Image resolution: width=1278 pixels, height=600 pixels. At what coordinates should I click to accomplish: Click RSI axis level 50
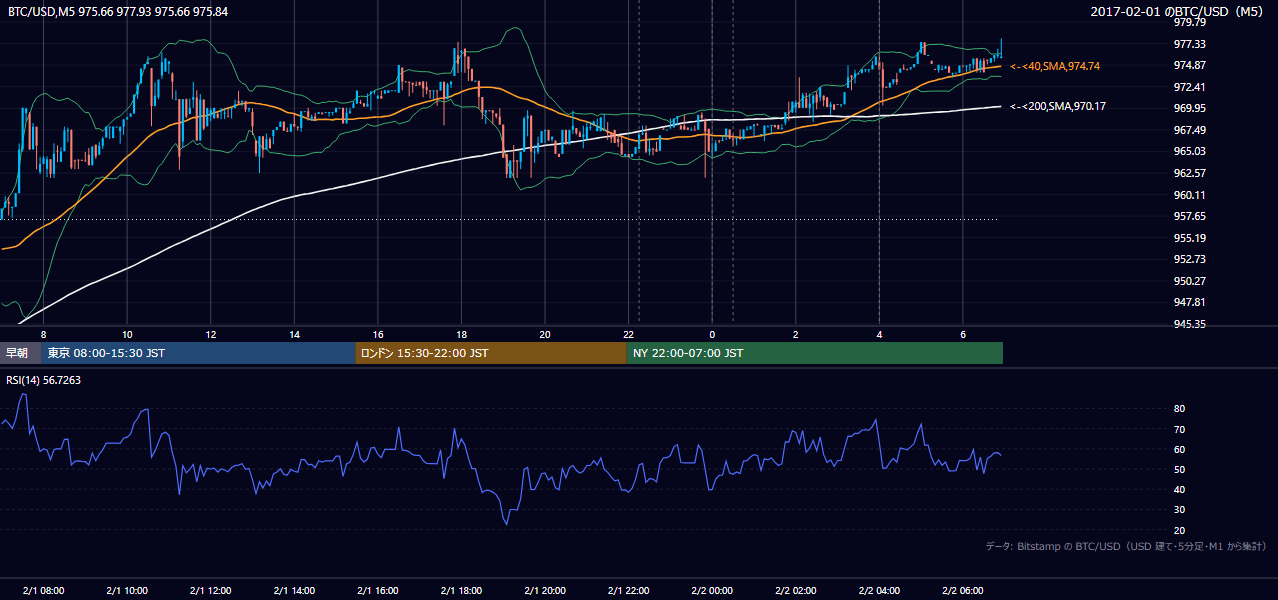(1179, 469)
